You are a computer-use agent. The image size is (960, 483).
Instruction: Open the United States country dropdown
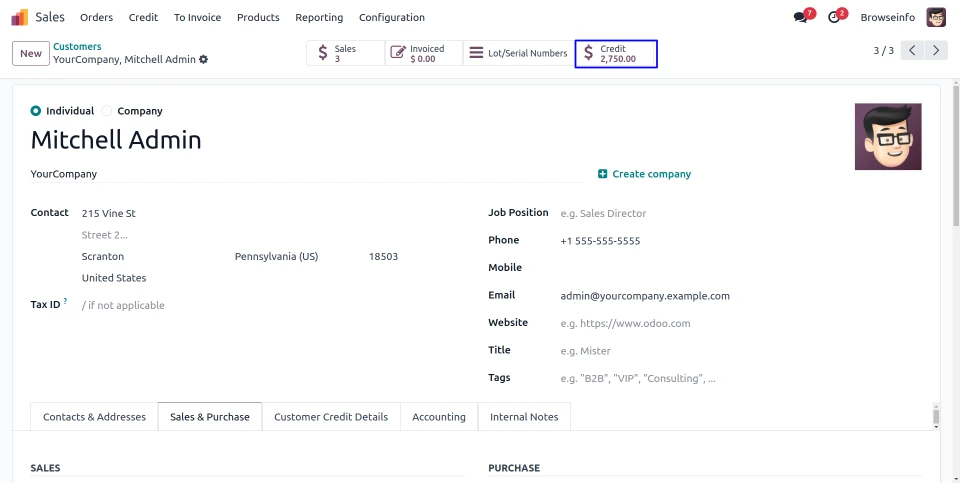(150, 278)
